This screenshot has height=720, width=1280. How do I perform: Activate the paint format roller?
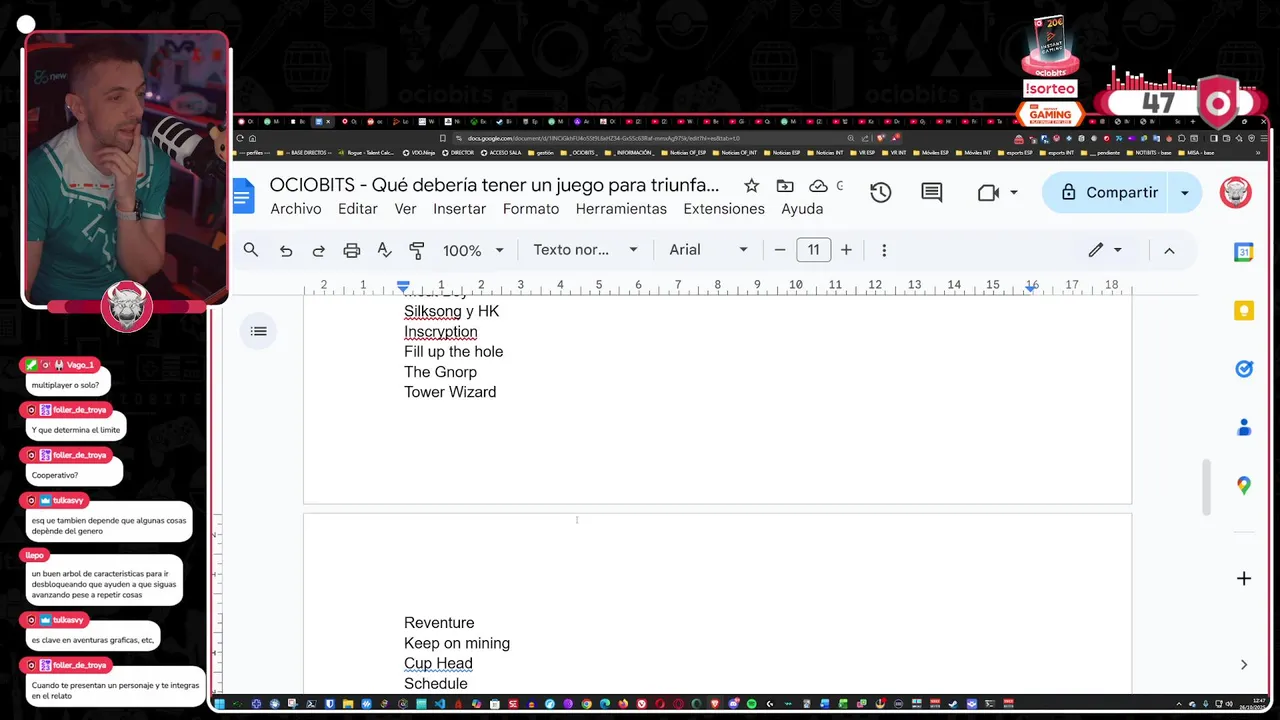pyautogui.click(x=417, y=250)
